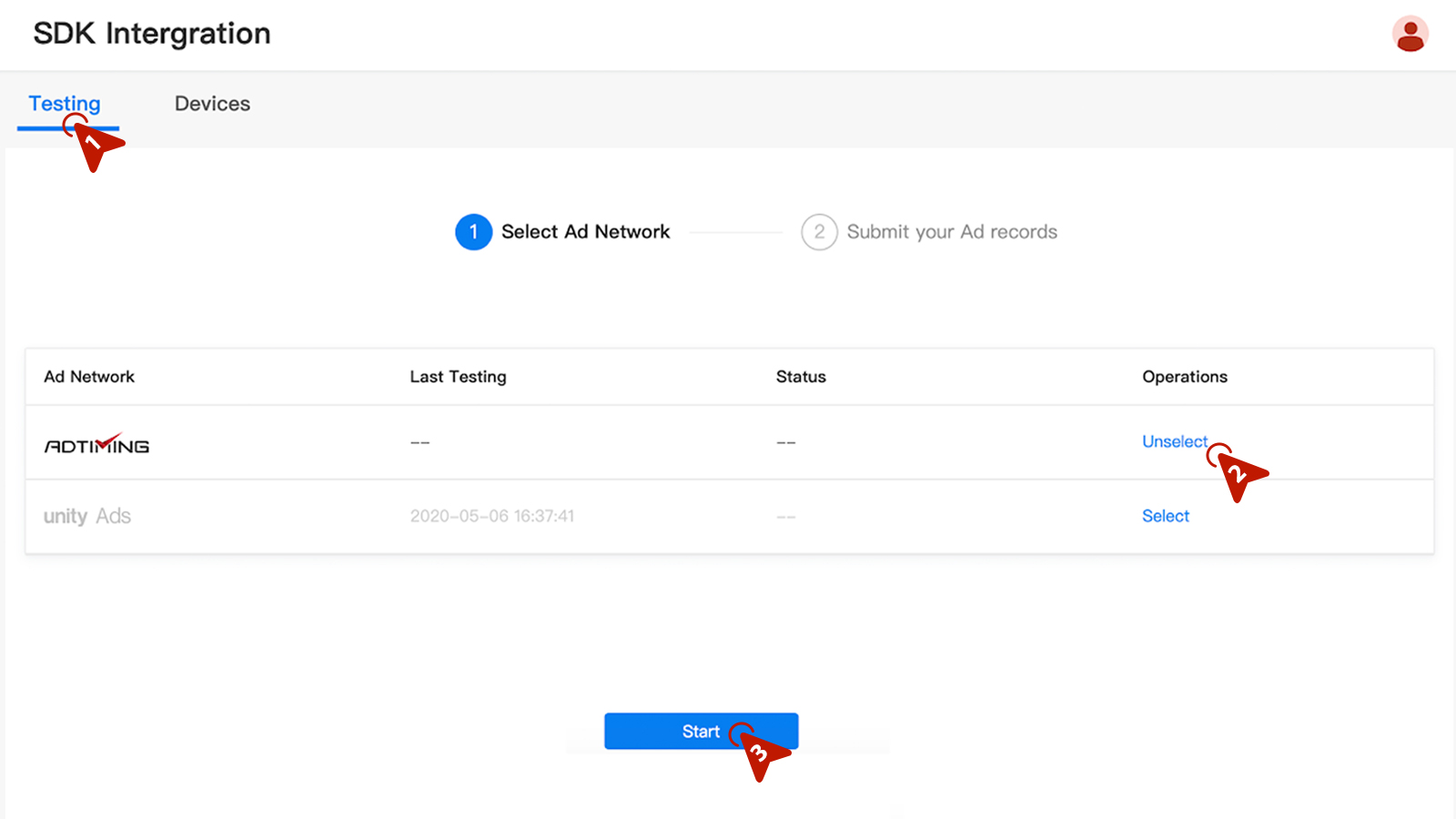Click Select link for unity Ads

(1166, 516)
